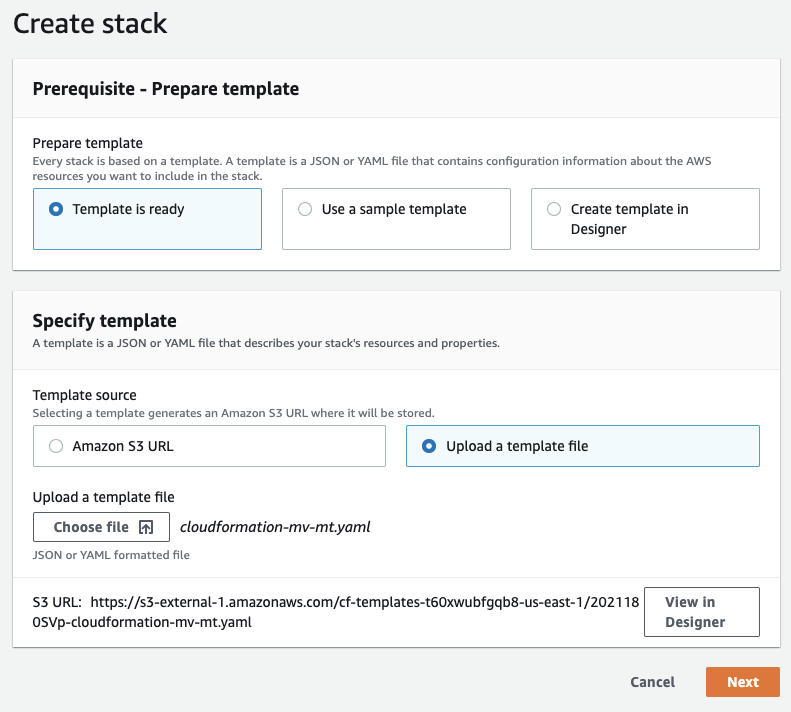This screenshot has height=712, width=791.
Task: Click the 'Create stack' page heading
Action: point(90,22)
